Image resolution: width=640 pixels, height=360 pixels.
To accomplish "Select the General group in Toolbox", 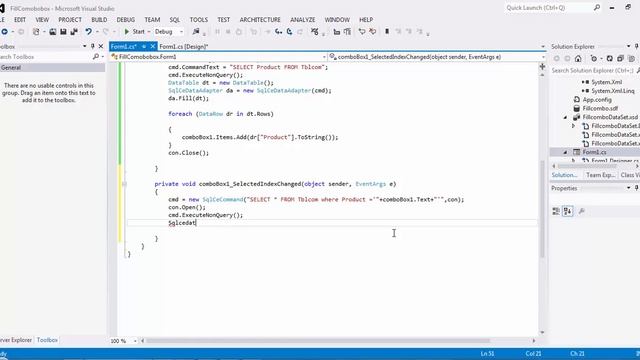I will coord(52,68).
